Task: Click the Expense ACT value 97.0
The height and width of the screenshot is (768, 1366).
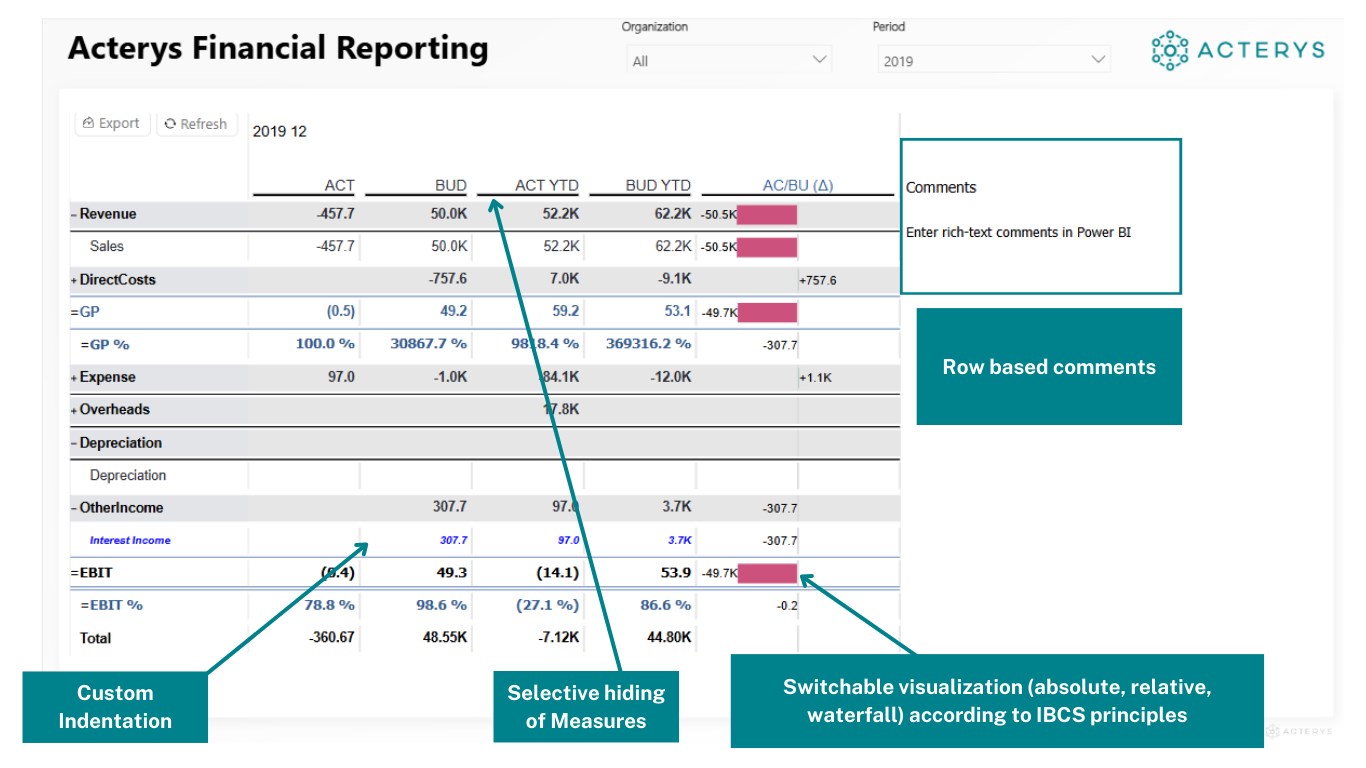Action: [x=341, y=378]
